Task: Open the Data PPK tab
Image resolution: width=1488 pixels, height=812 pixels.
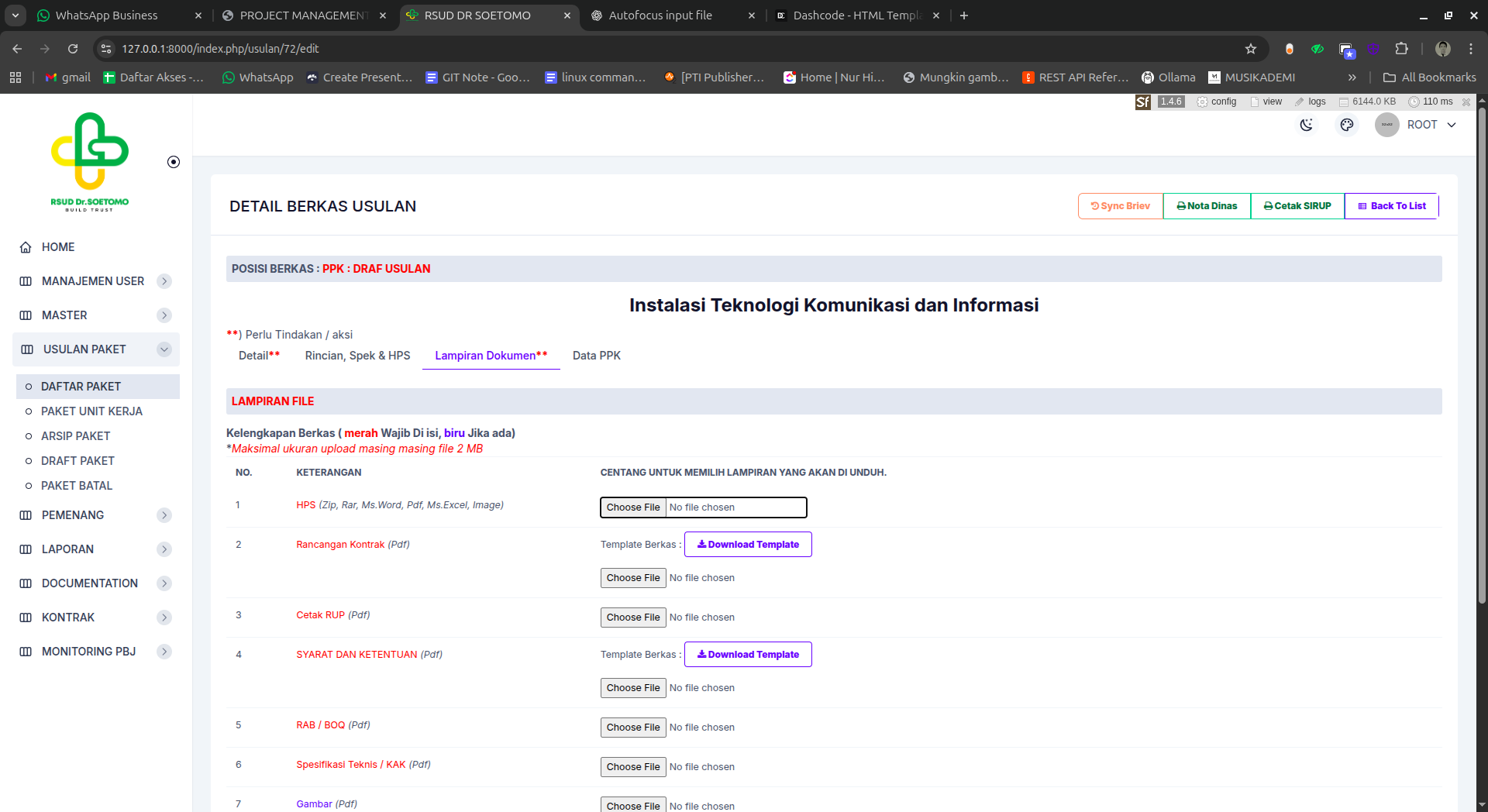Action: point(596,356)
